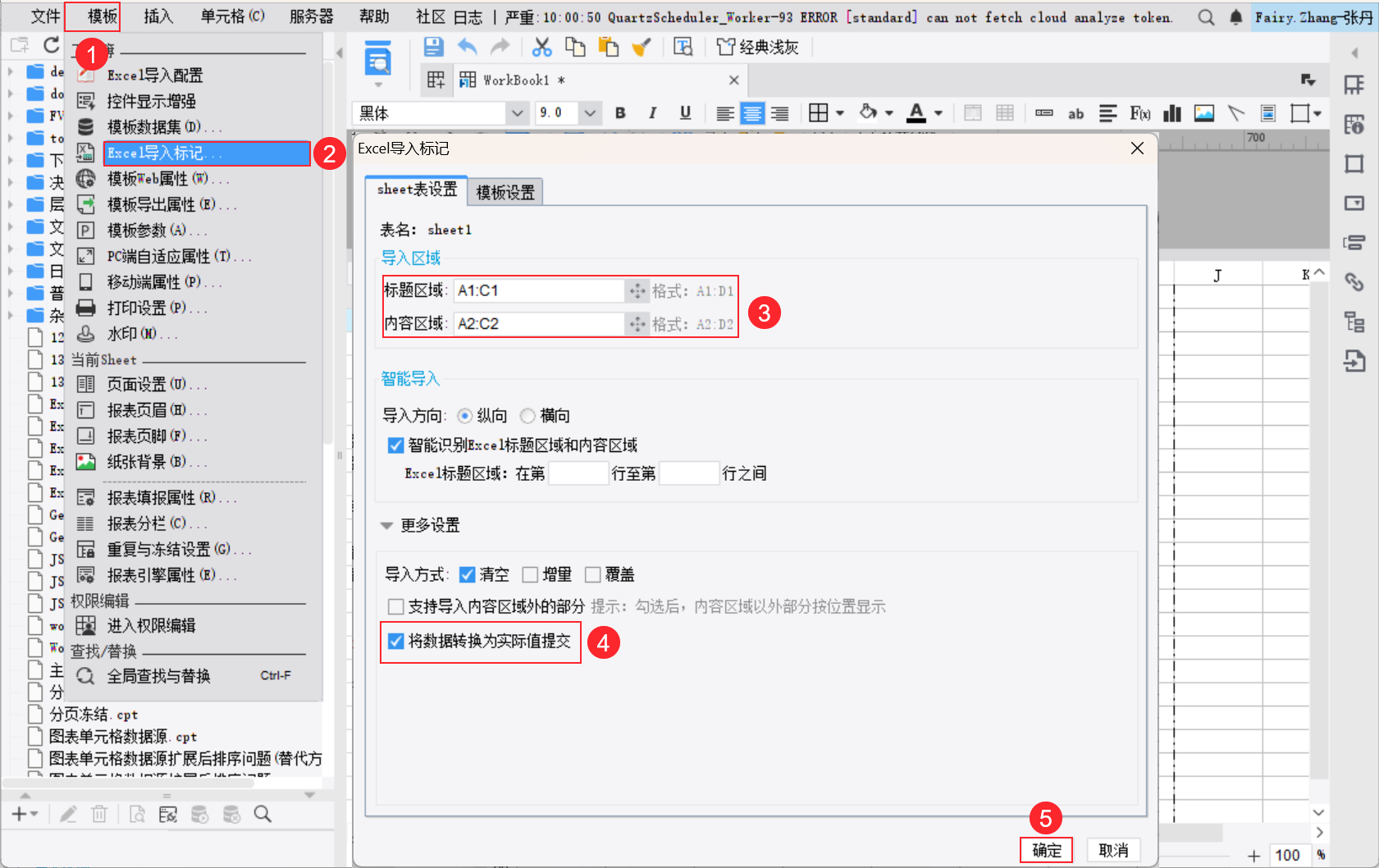This screenshot has height=868, width=1379.
Task: Select 水印 menu entry
Action: coord(142,334)
